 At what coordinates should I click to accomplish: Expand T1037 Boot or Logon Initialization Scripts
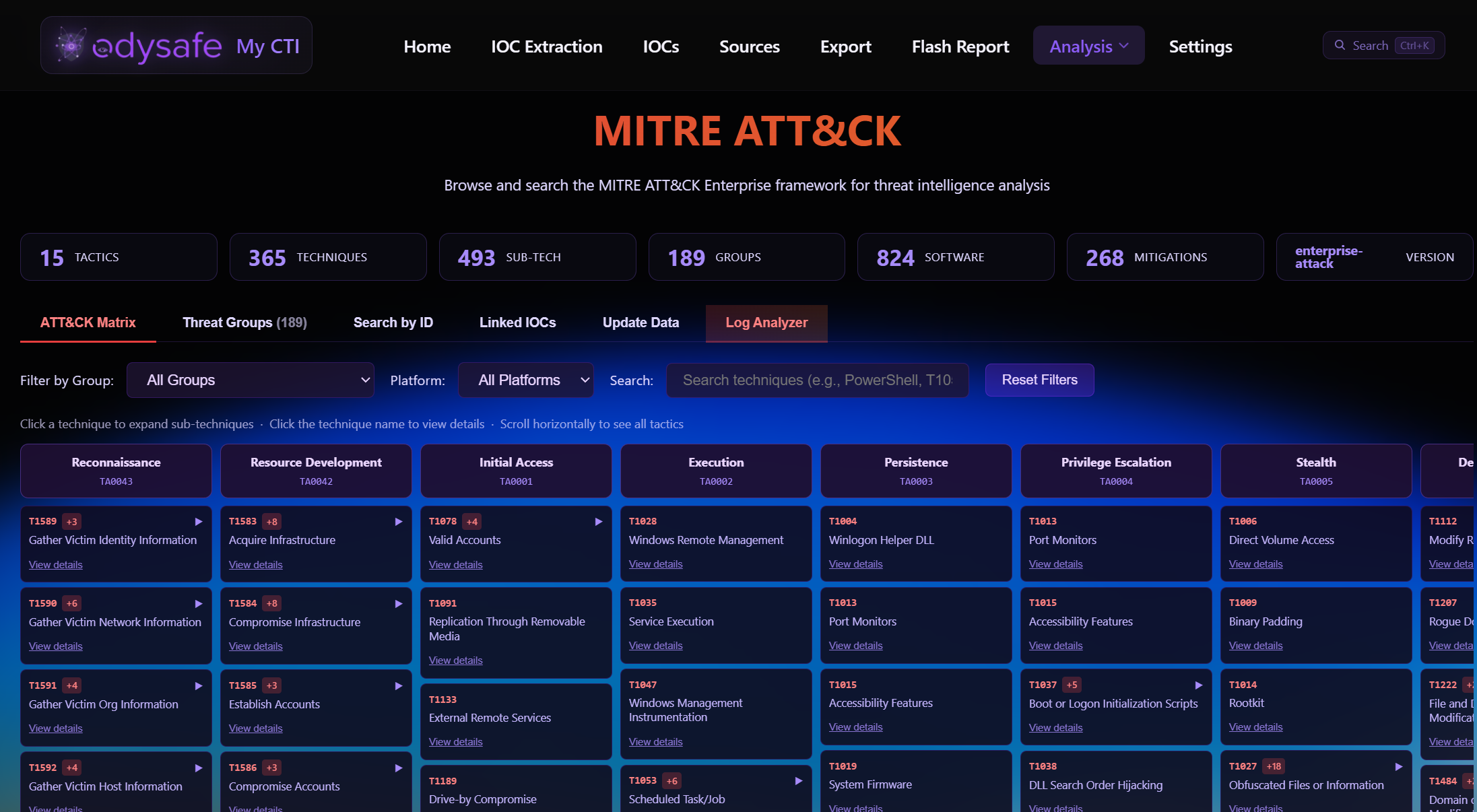tap(1199, 685)
